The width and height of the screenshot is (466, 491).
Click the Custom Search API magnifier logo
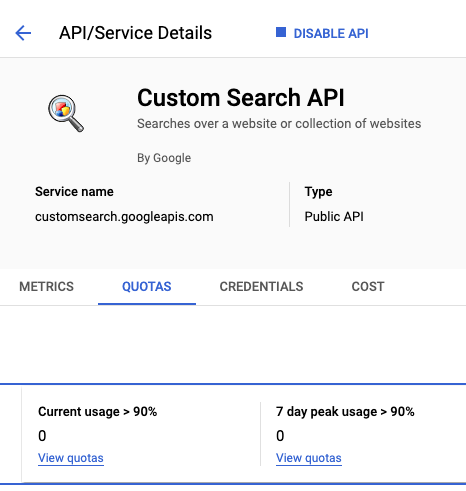(x=66, y=113)
